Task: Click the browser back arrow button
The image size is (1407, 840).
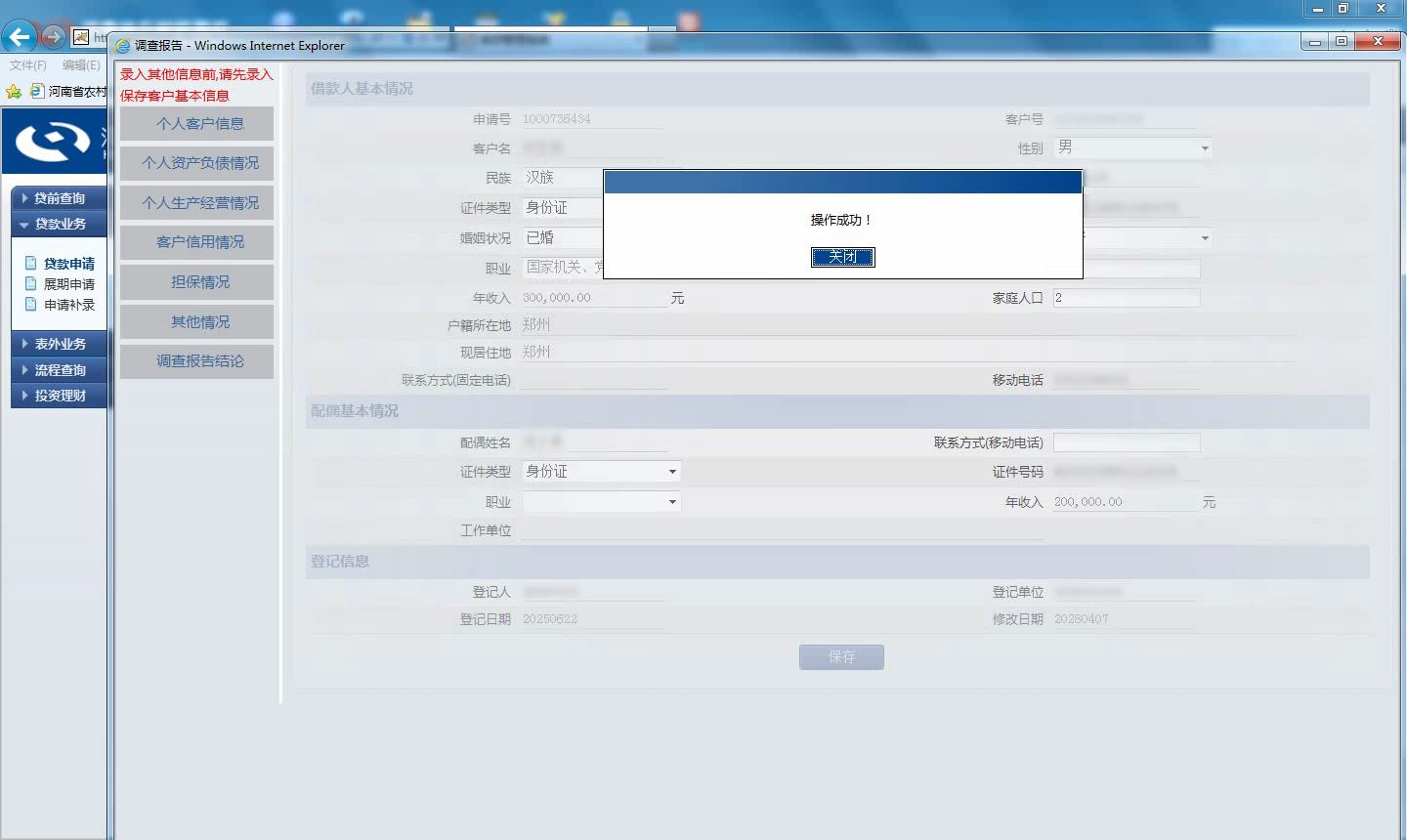Action: (x=19, y=37)
